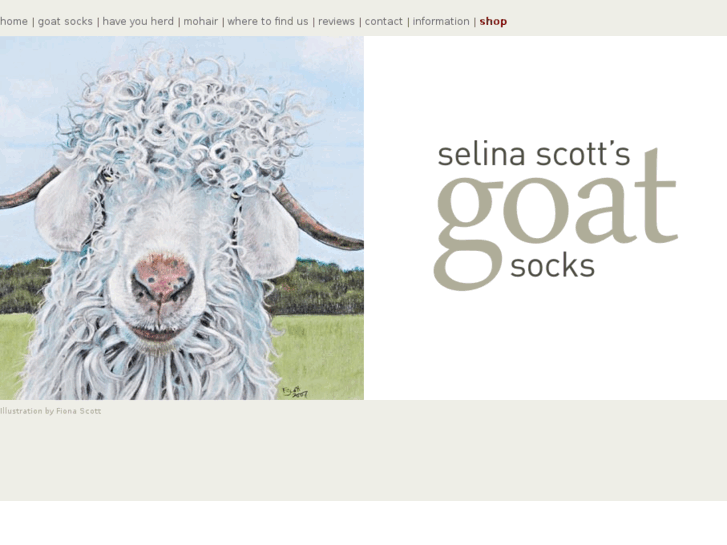Click the goat's horn on the right

click(320, 220)
